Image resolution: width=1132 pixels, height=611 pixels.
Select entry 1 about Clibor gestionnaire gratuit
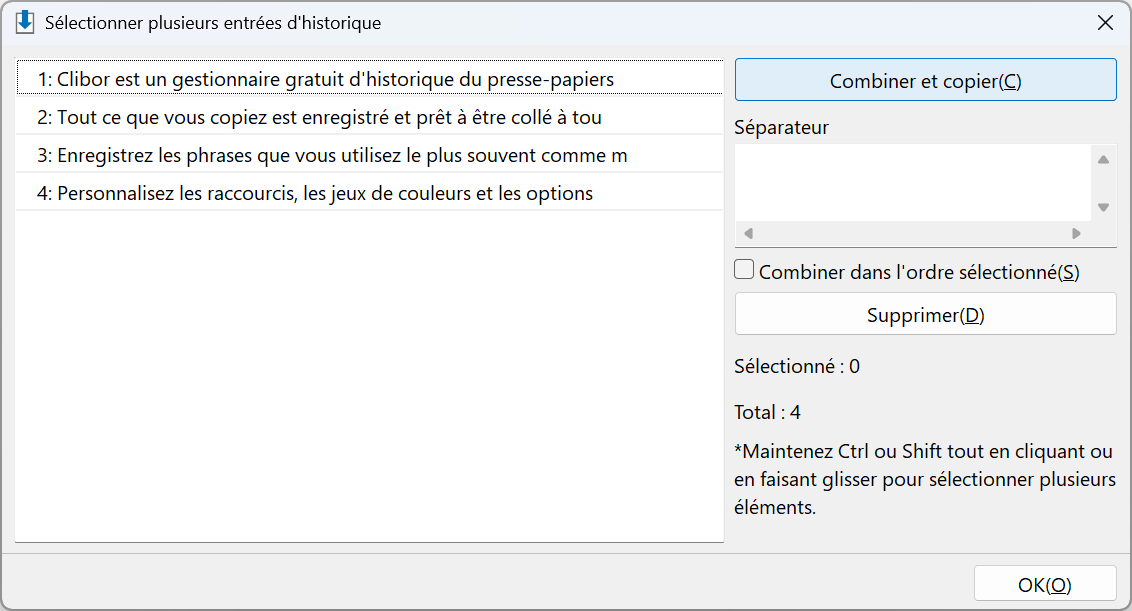(x=370, y=78)
